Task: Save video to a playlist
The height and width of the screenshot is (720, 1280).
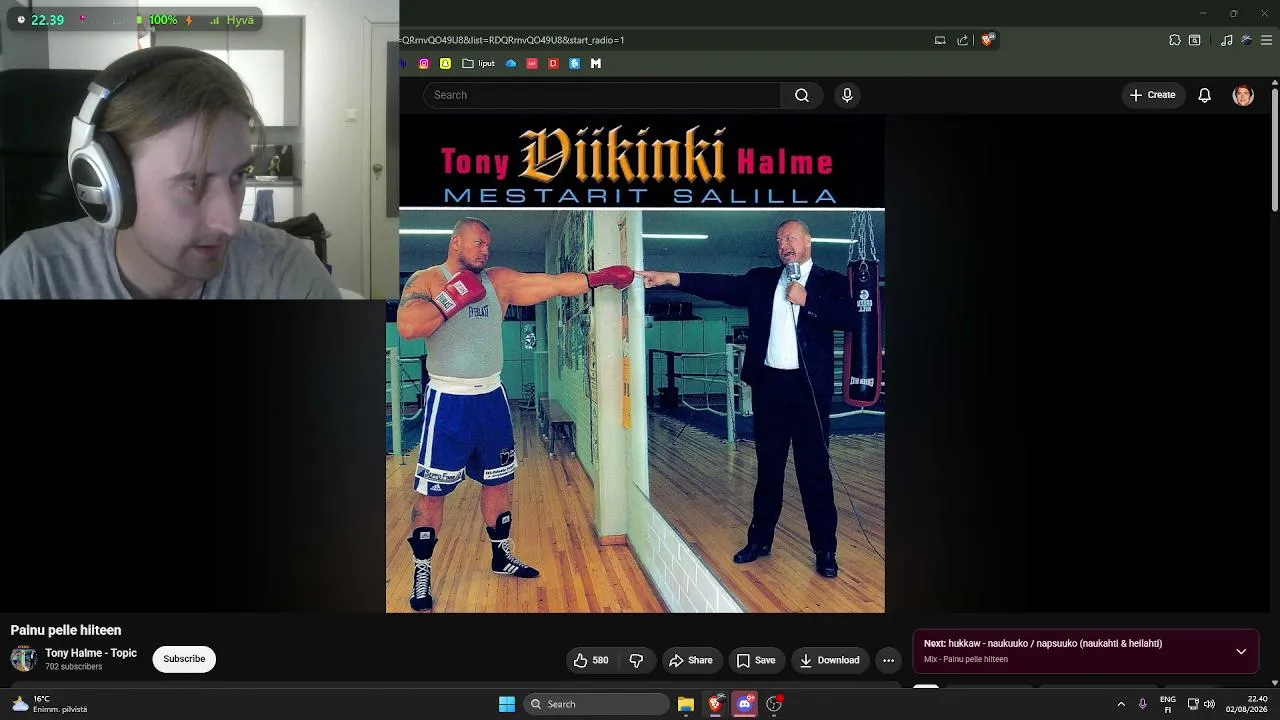Action: [756, 660]
